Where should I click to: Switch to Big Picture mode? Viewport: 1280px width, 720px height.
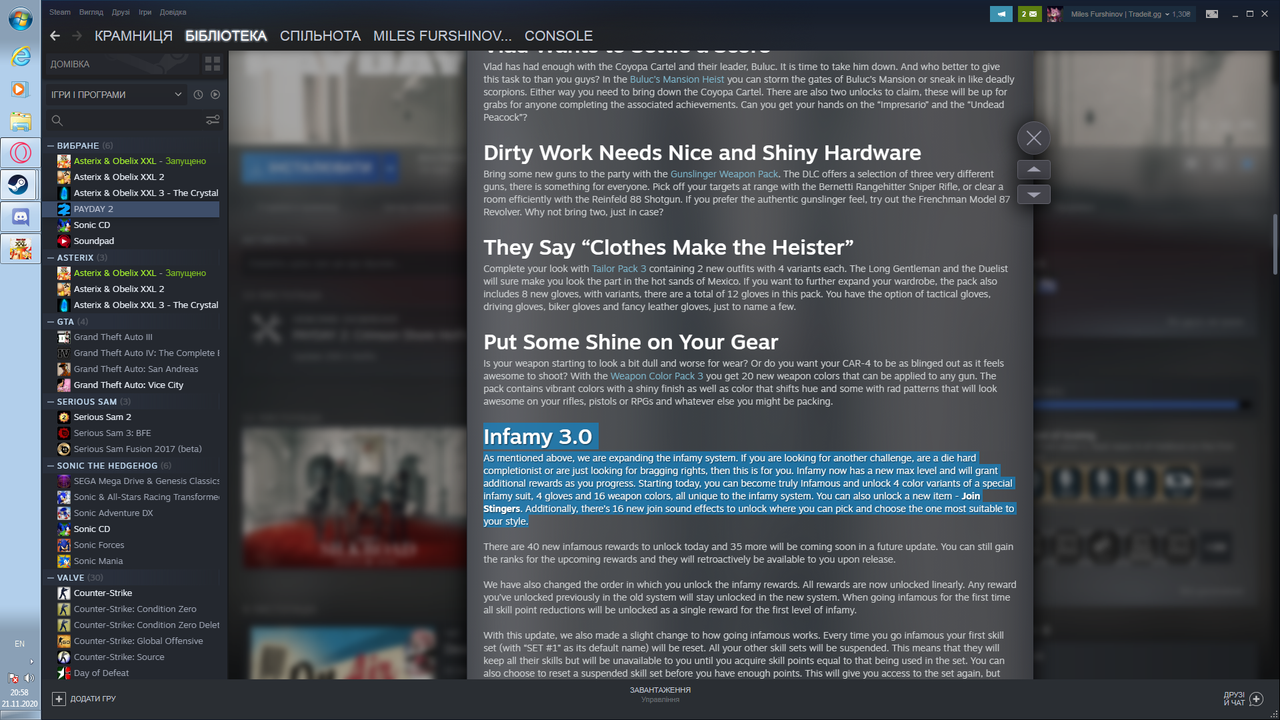1212,14
